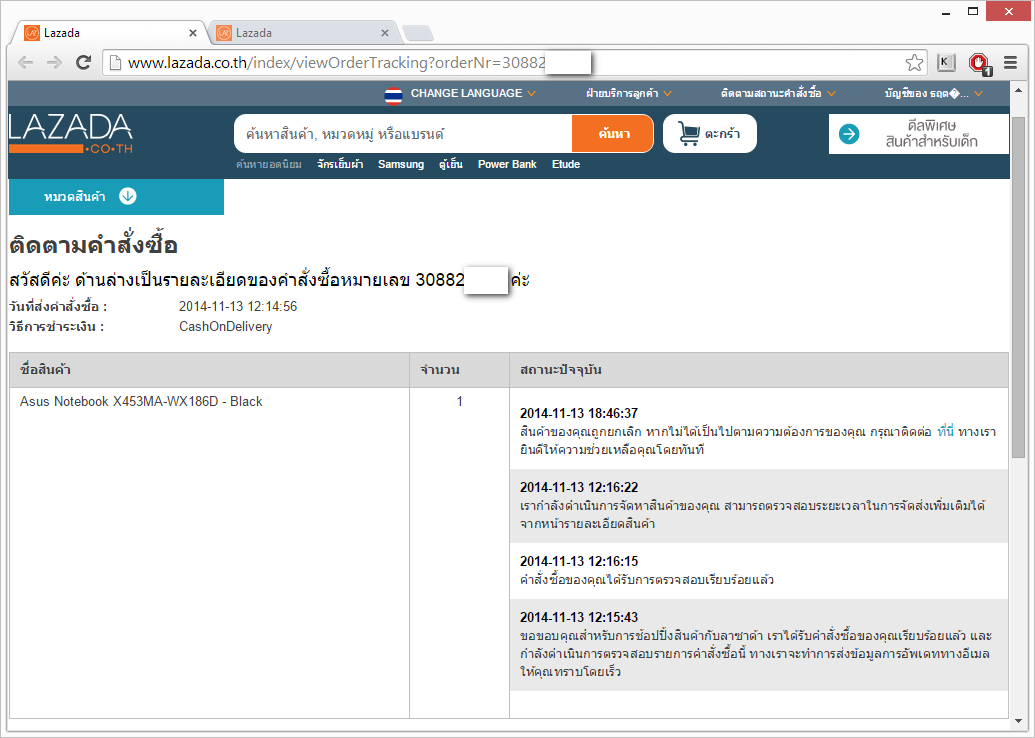Click status timestamp 2014-11-13 12:16:15
Image resolution: width=1035 pixels, height=738 pixels.
click(579, 561)
